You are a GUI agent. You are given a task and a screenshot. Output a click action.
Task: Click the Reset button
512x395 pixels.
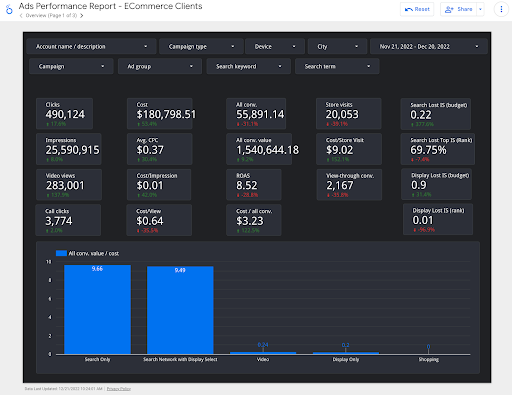[x=417, y=9]
